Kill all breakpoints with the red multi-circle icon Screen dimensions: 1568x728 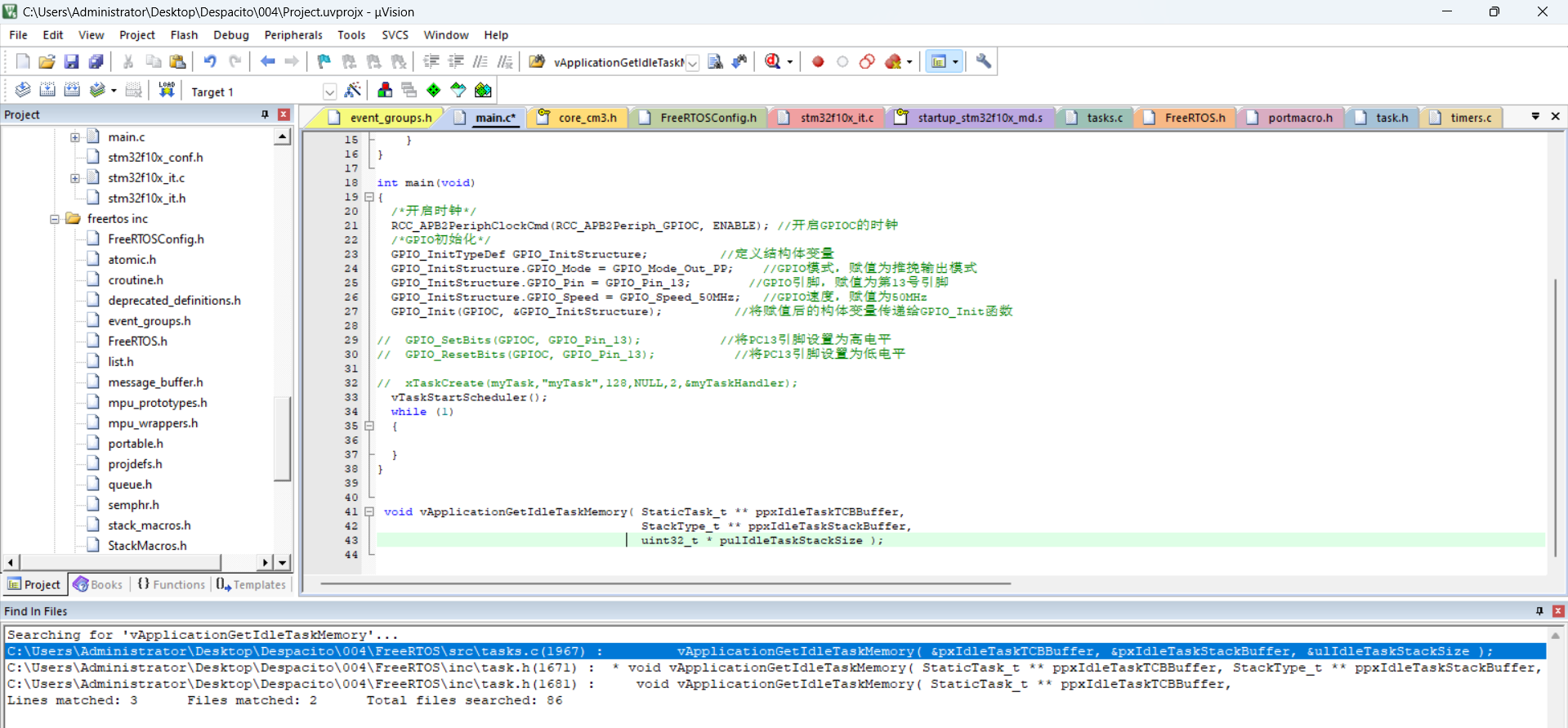coord(867,61)
